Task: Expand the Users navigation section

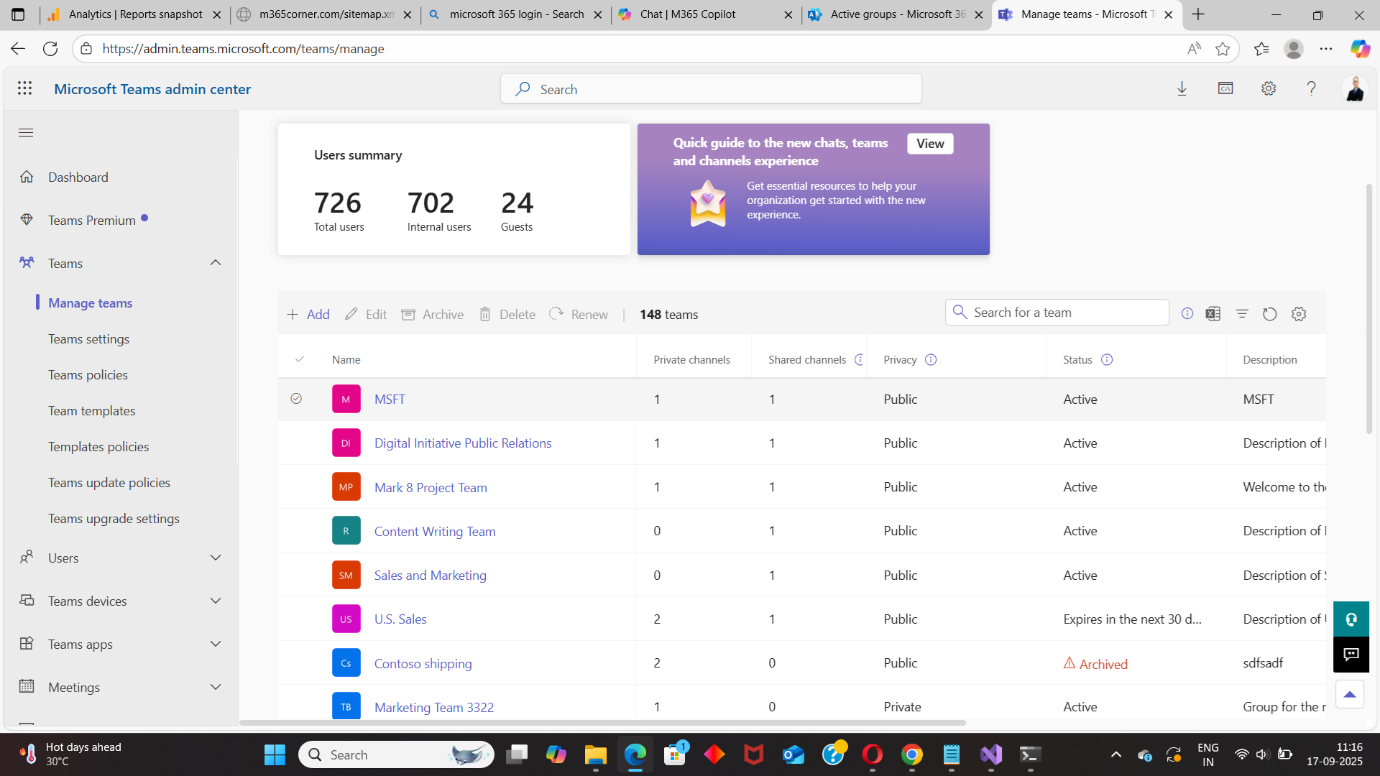Action: 215,558
